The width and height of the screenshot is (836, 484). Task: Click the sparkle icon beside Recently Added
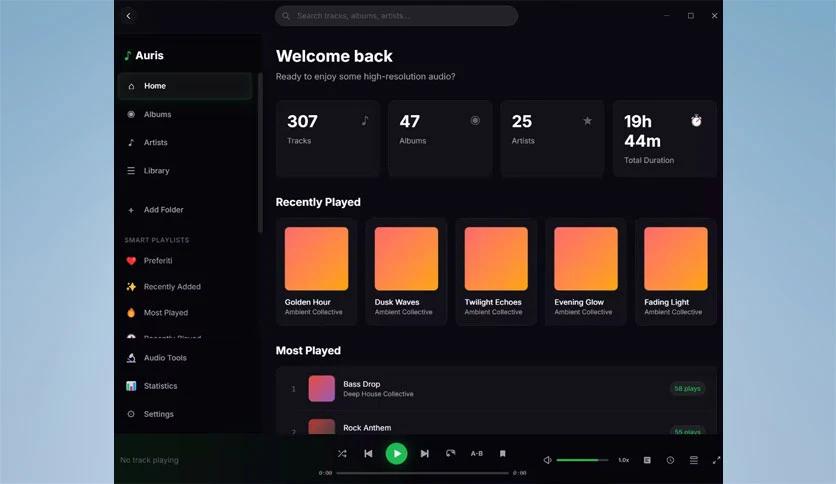coord(131,287)
